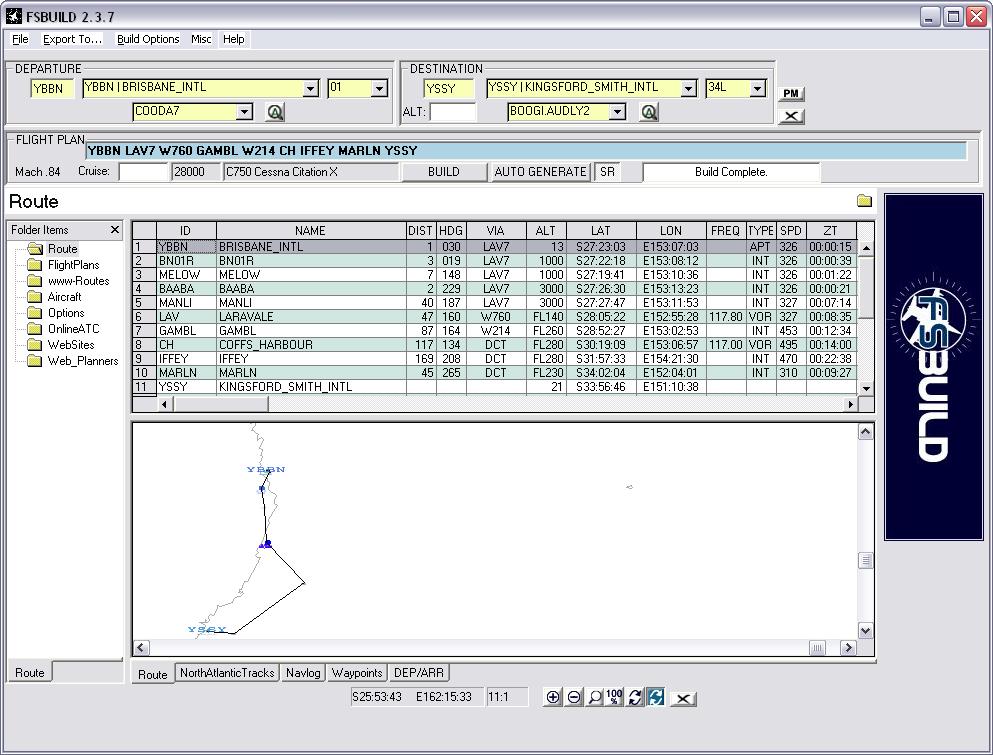Open the Misc menu
This screenshot has width=993, height=755.
[201, 39]
